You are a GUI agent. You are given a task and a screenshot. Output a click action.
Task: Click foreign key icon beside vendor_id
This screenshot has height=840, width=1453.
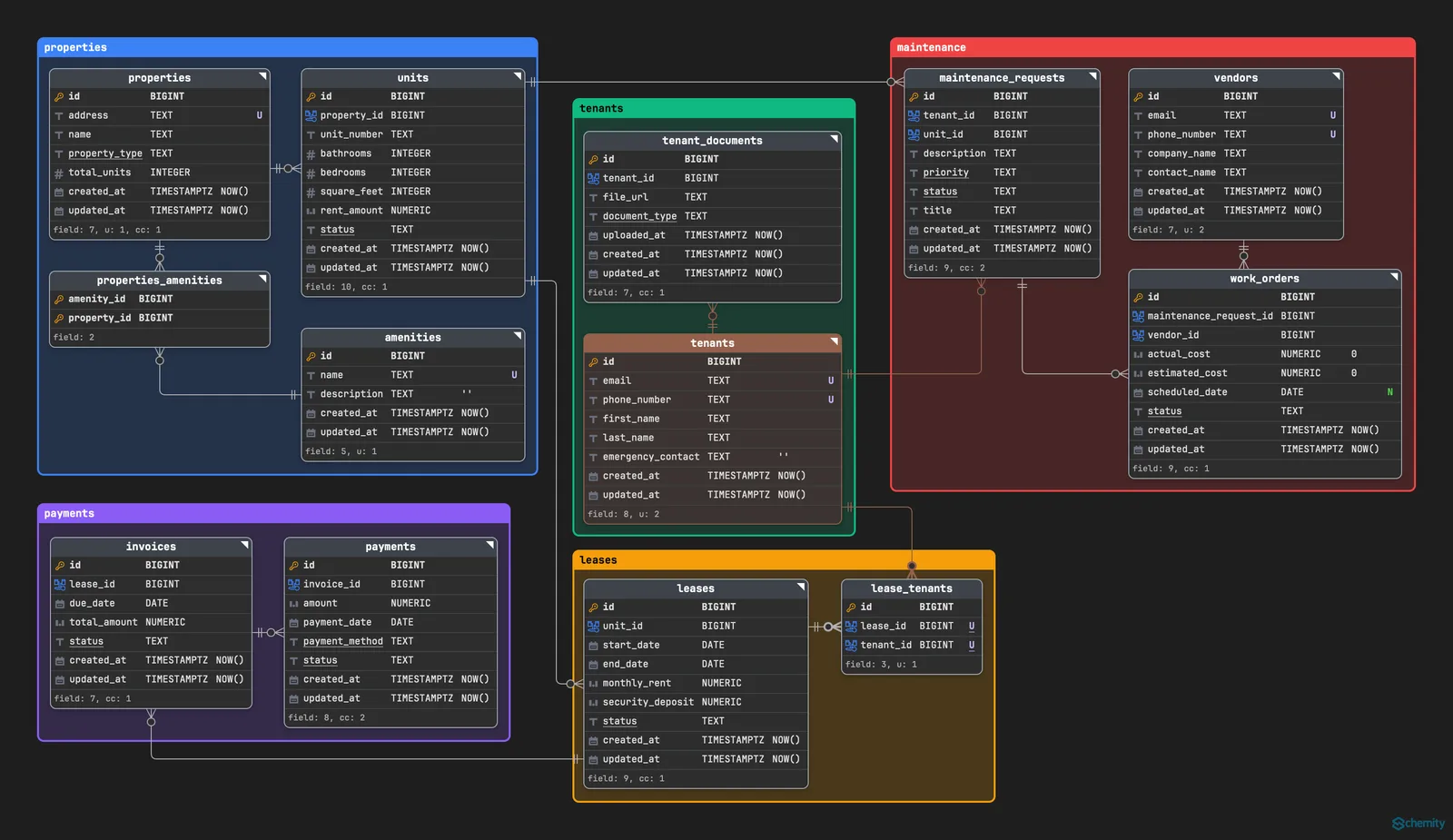coord(1138,335)
